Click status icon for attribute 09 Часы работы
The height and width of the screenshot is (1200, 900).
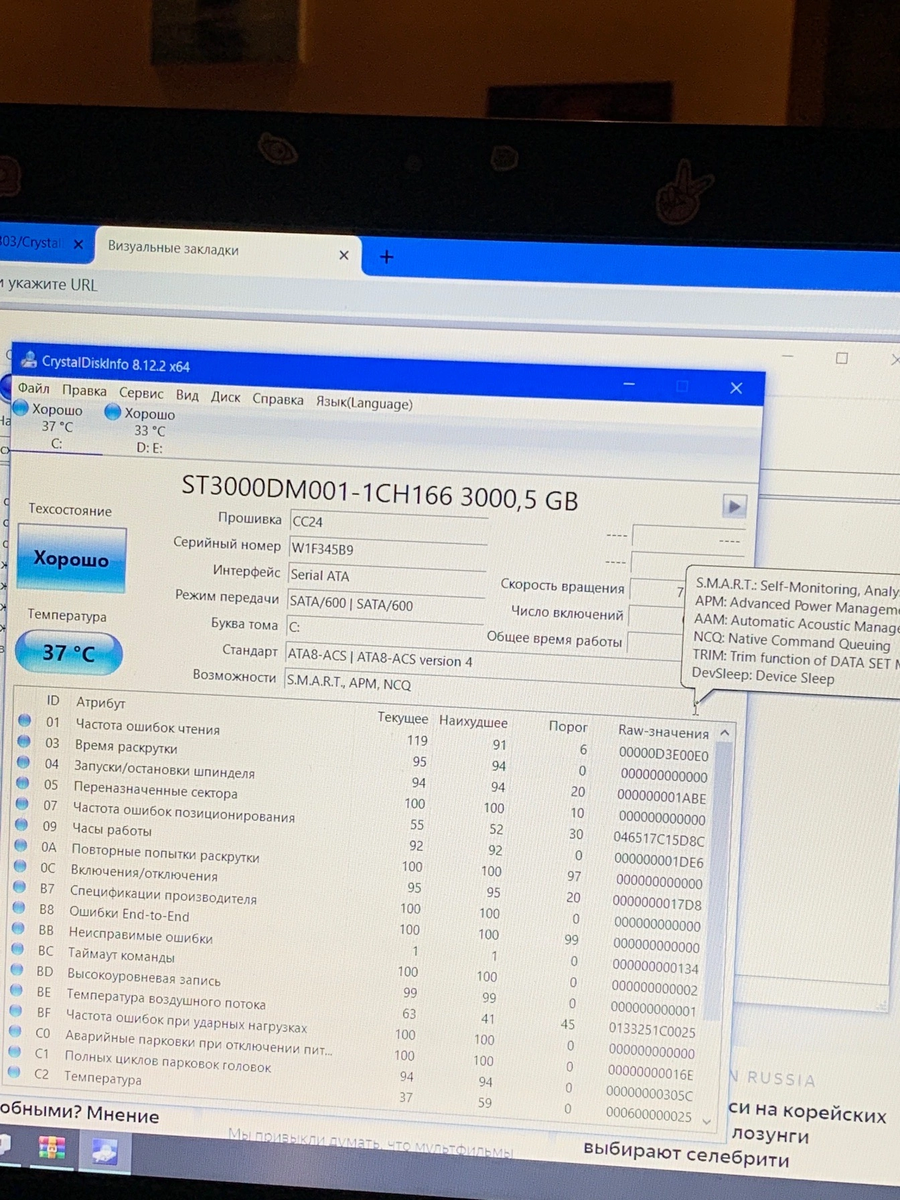[21, 825]
